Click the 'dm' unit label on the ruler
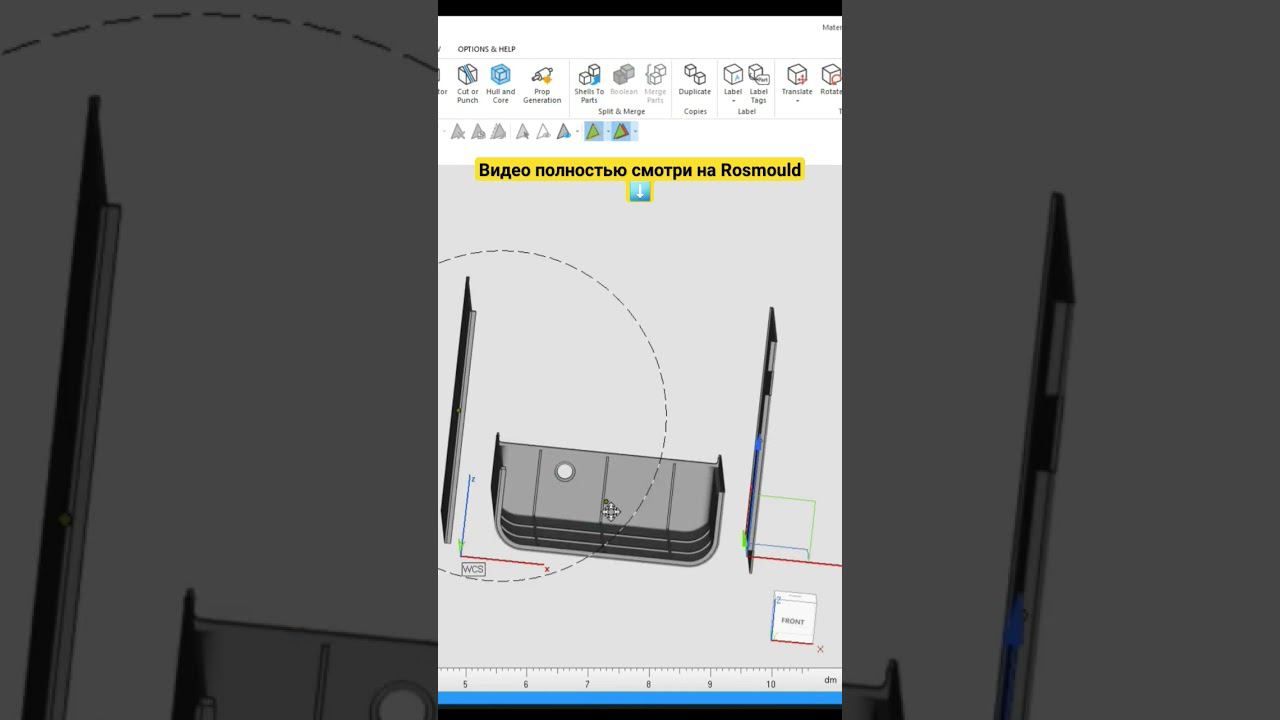Screen dimensions: 1280x720 [830, 680]
